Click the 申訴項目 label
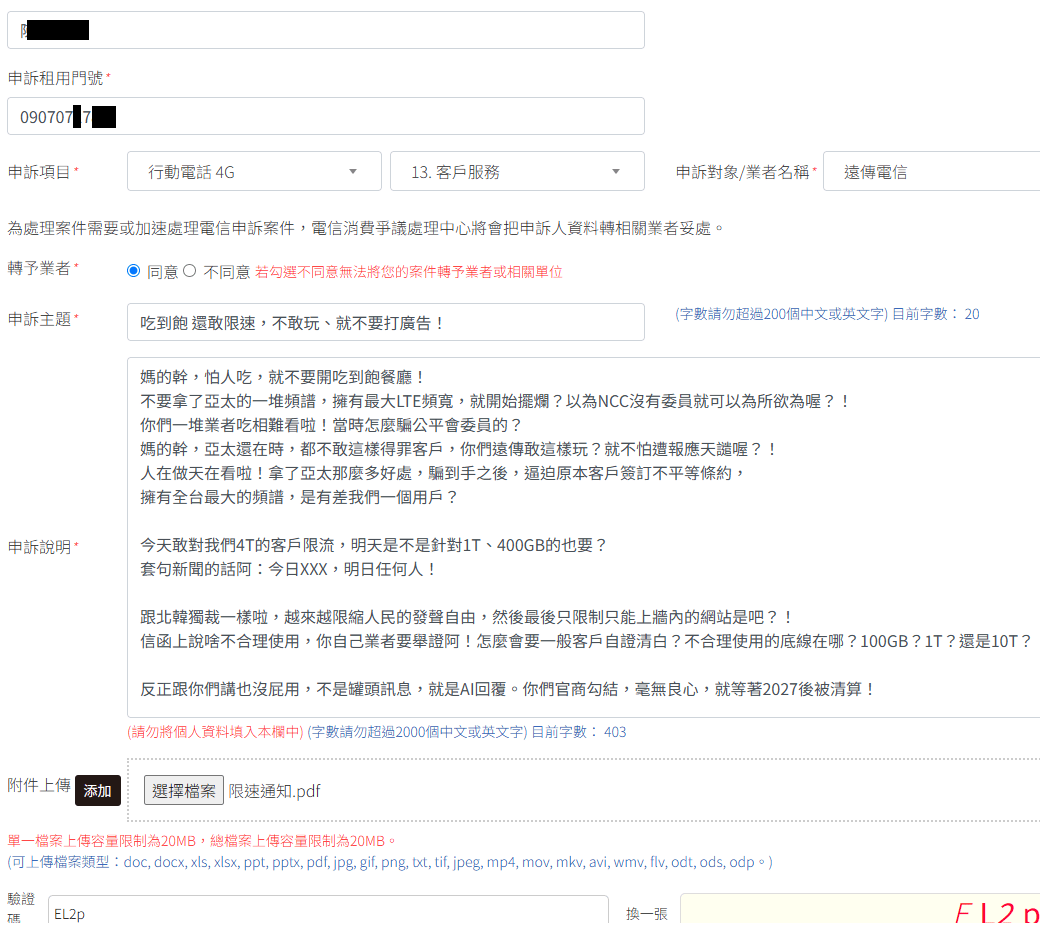1040x928 pixels. 39,172
